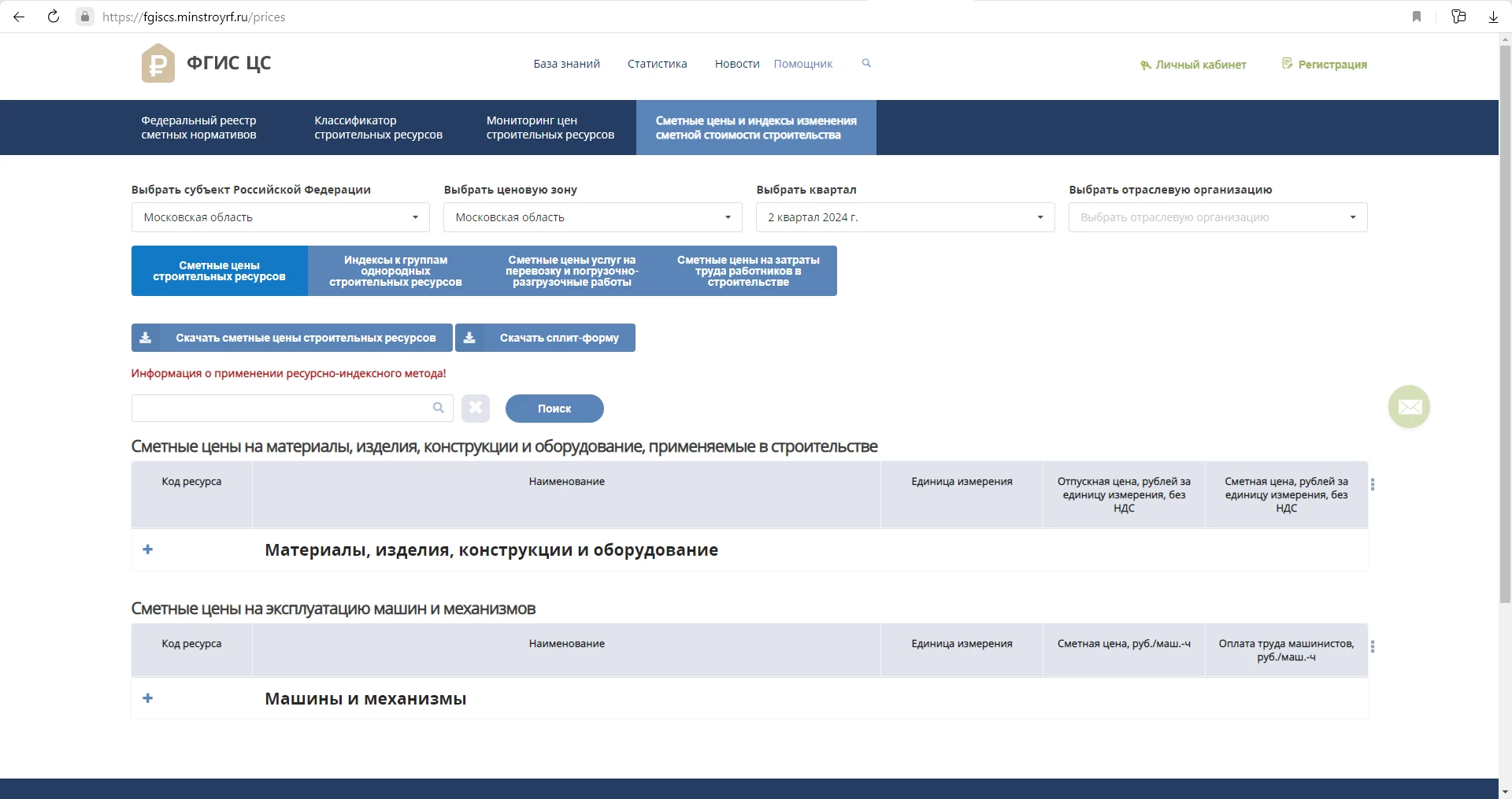Image resolution: width=1512 pixels, height=799 pixels.
Task: Open browser downloads arrow icon
Action: [1493, 17]
